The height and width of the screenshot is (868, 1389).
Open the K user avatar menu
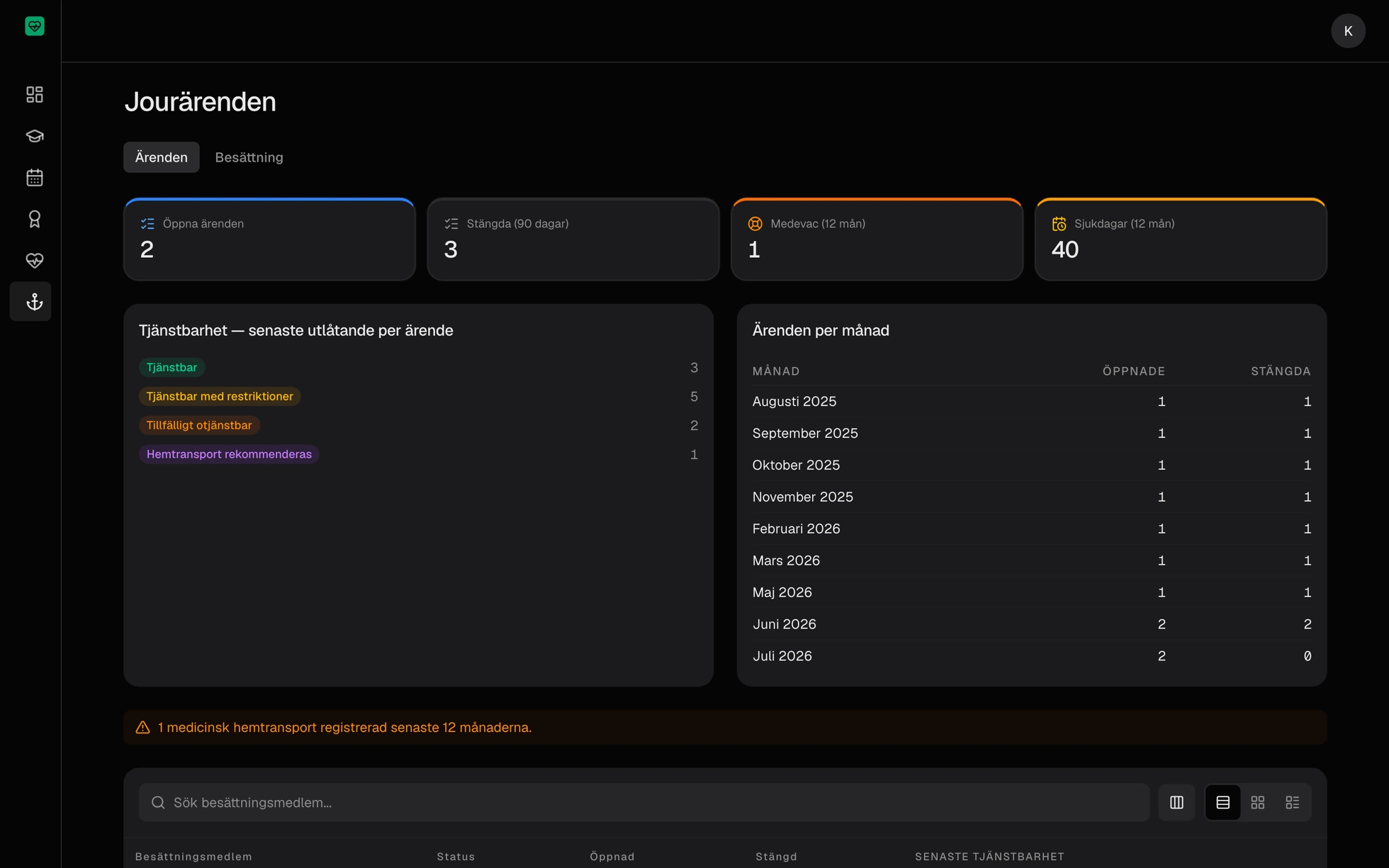[x=1348, y=31]
